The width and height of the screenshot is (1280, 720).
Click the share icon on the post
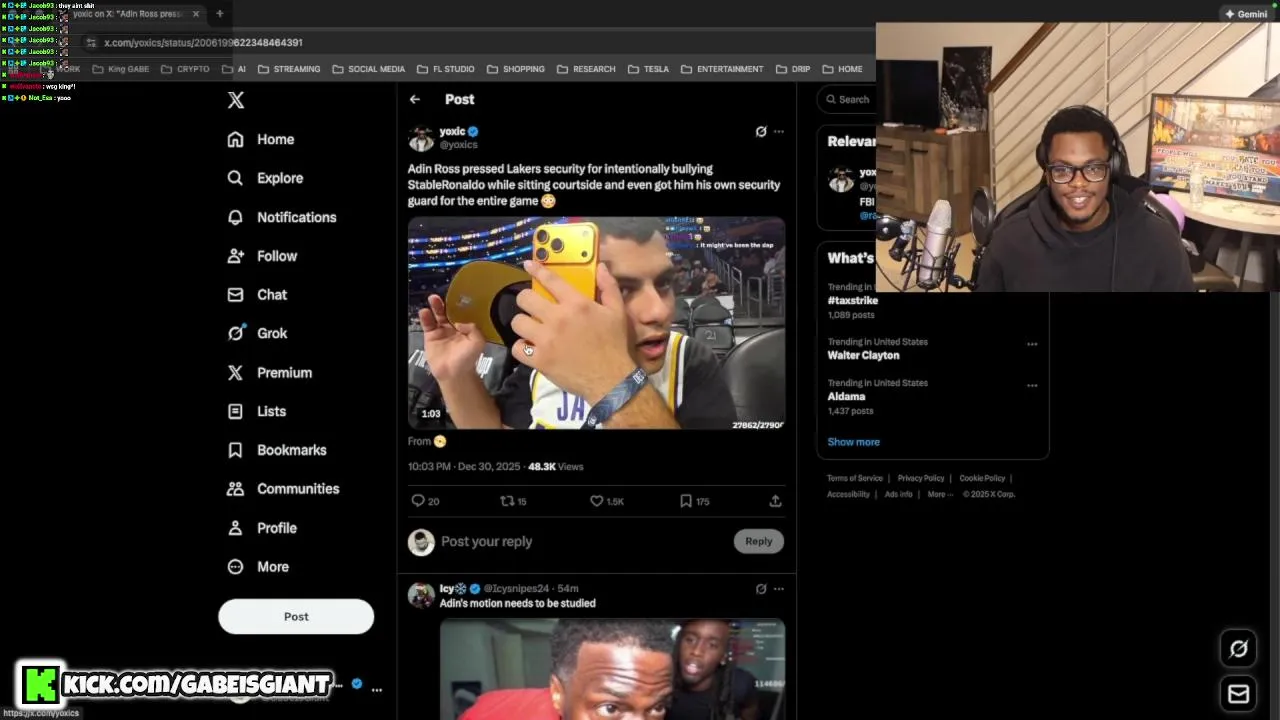click(x=775, y=501)
